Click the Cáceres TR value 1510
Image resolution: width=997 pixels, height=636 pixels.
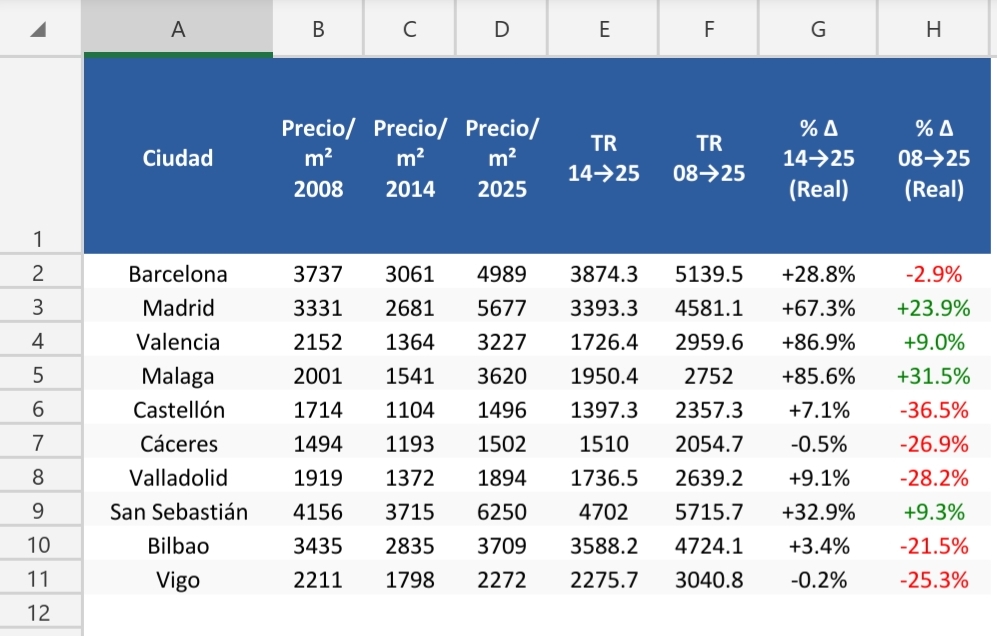click(604, 444)
